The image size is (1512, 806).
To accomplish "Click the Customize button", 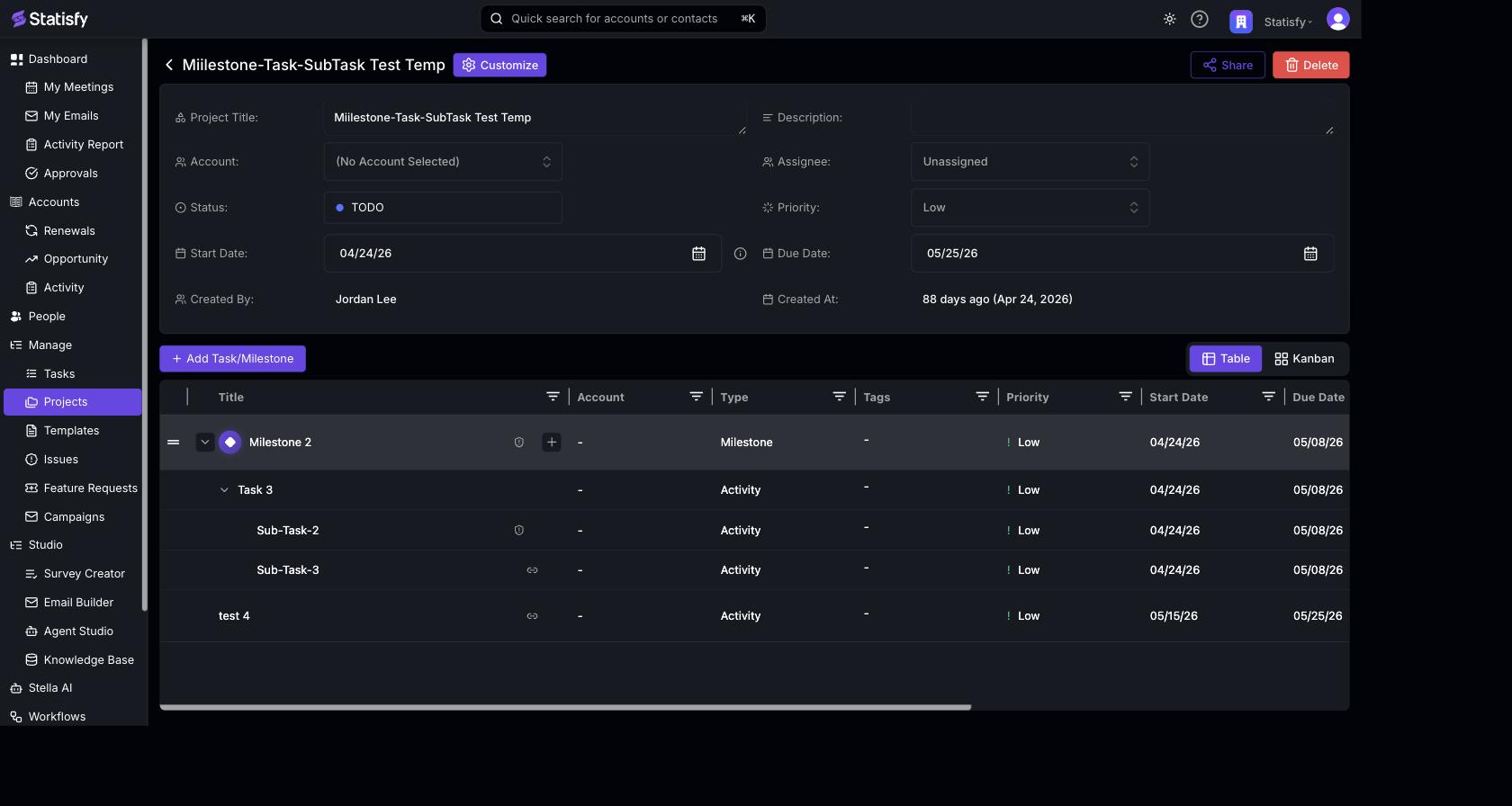I will pos(499,65).
